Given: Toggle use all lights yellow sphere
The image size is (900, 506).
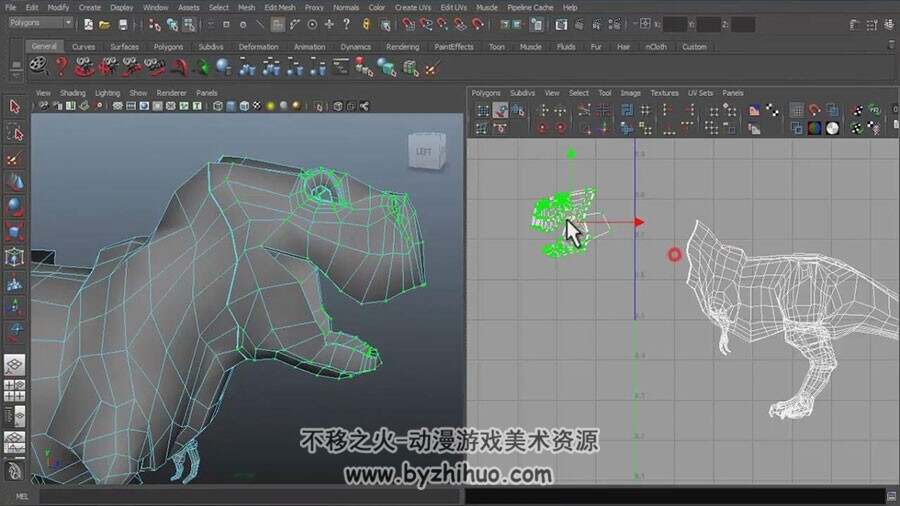Looking at the screenshot, I should coord(270,106).
